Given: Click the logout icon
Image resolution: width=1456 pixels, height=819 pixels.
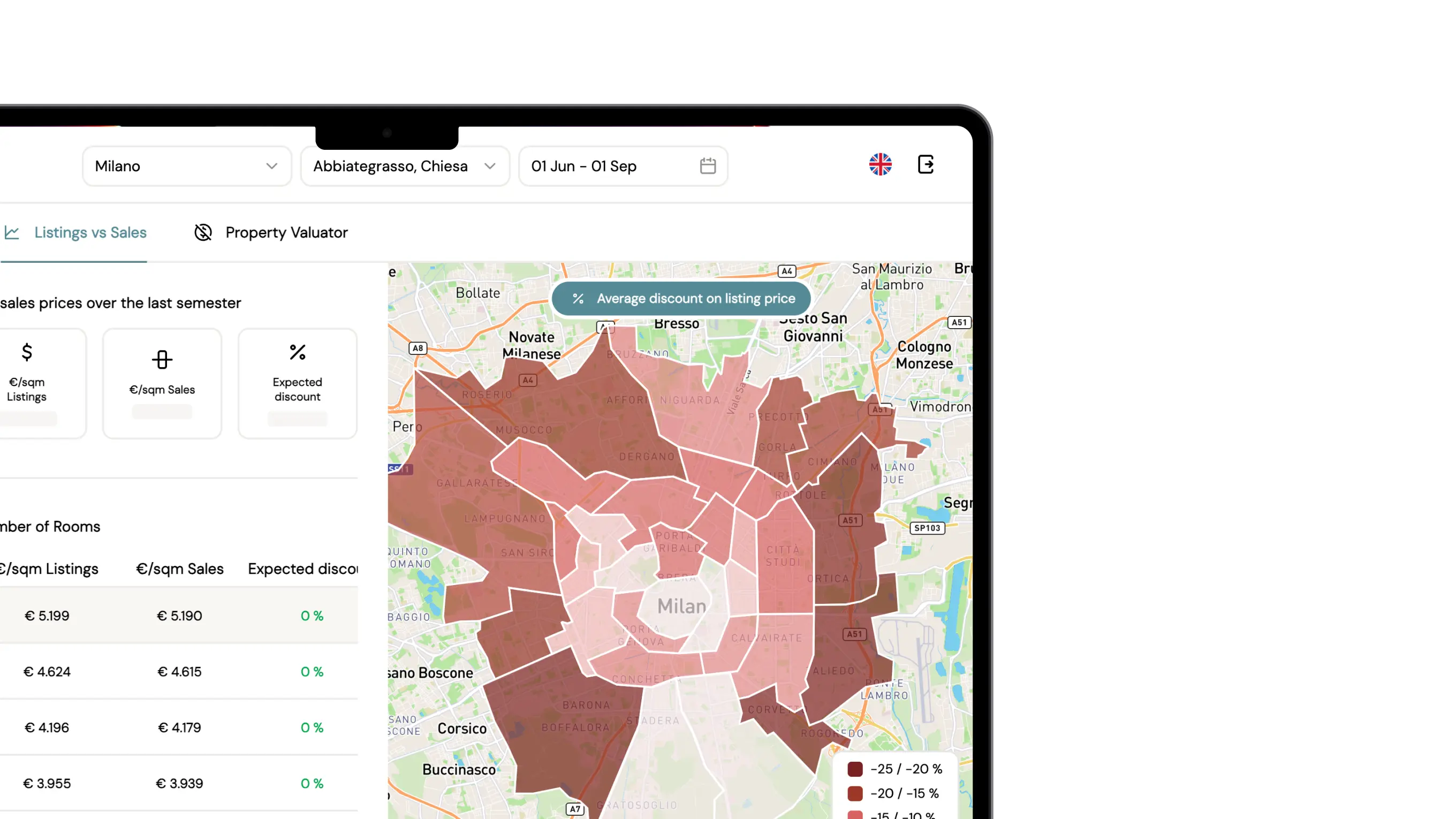Looking at the screenshot, I should (926, 164).
